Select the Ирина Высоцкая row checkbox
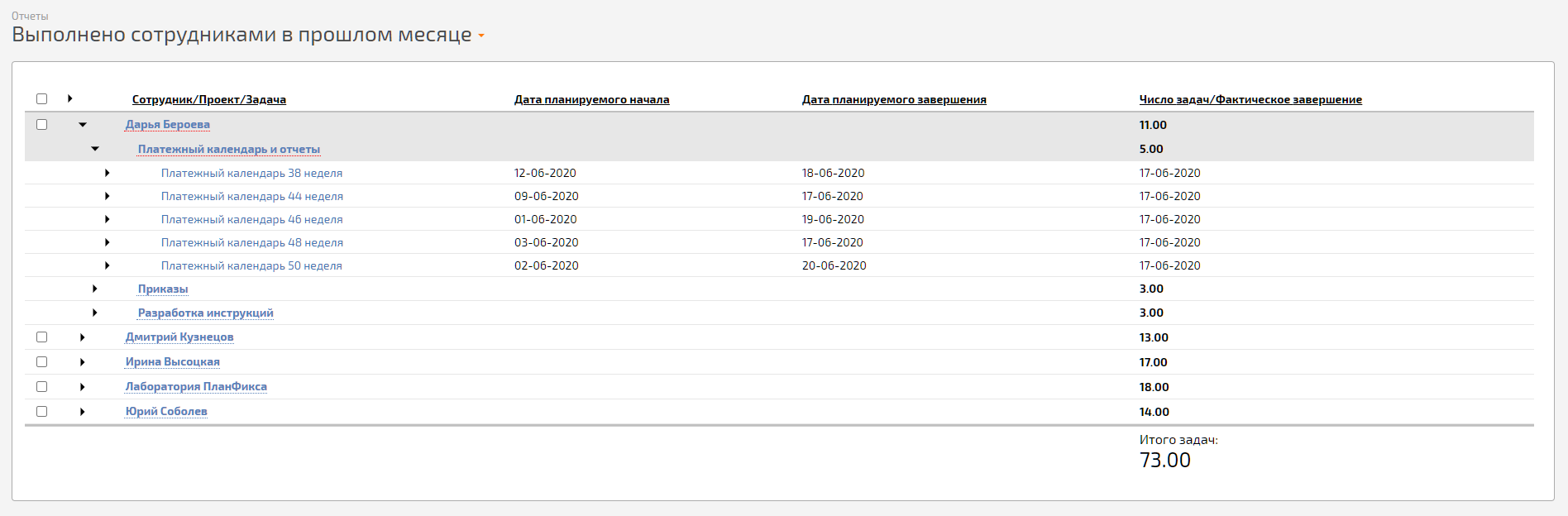This screenshot has width=1568, height=516. click(x=42, y=362)
